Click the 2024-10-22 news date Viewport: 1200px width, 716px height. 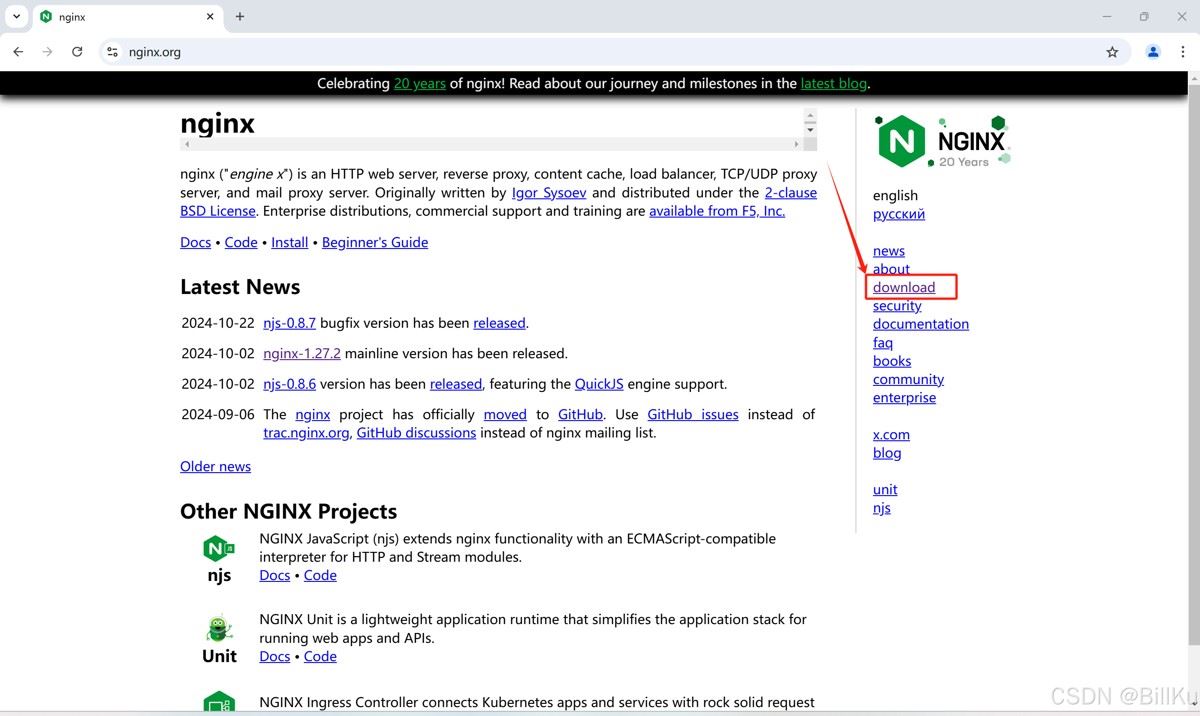(x=218, y=323)
